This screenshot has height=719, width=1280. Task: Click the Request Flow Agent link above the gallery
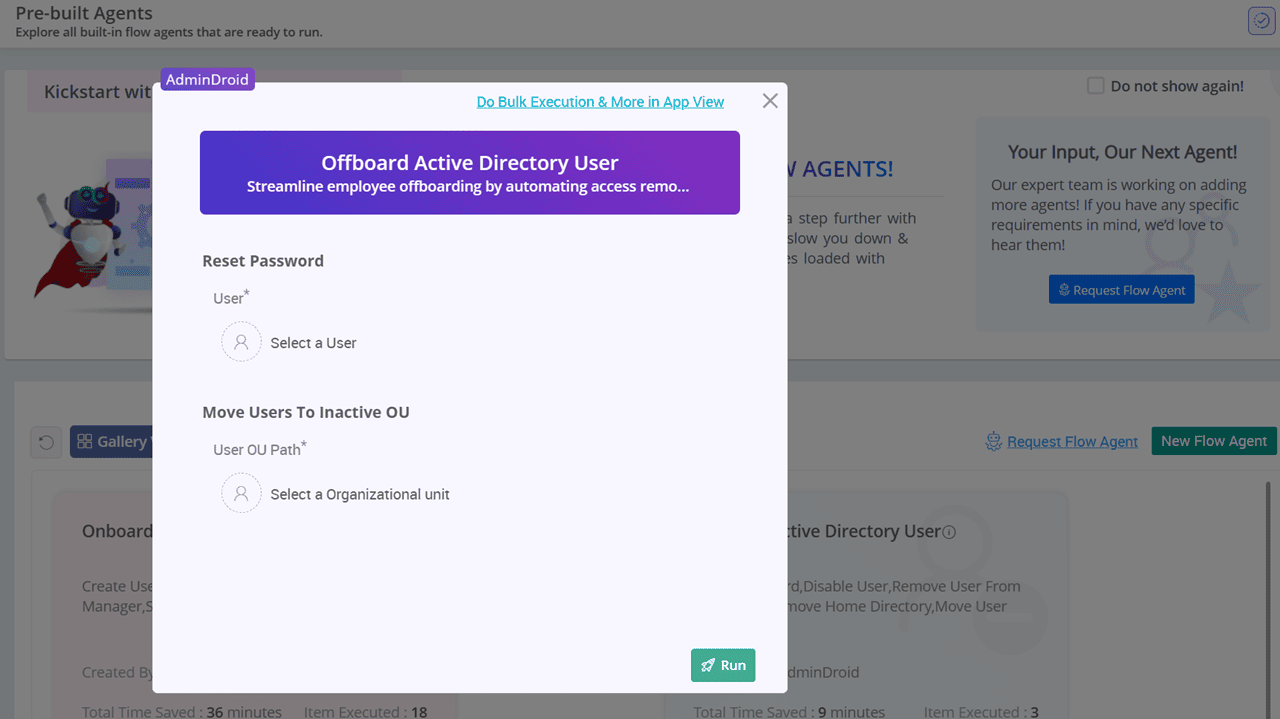coord(1071,441)
